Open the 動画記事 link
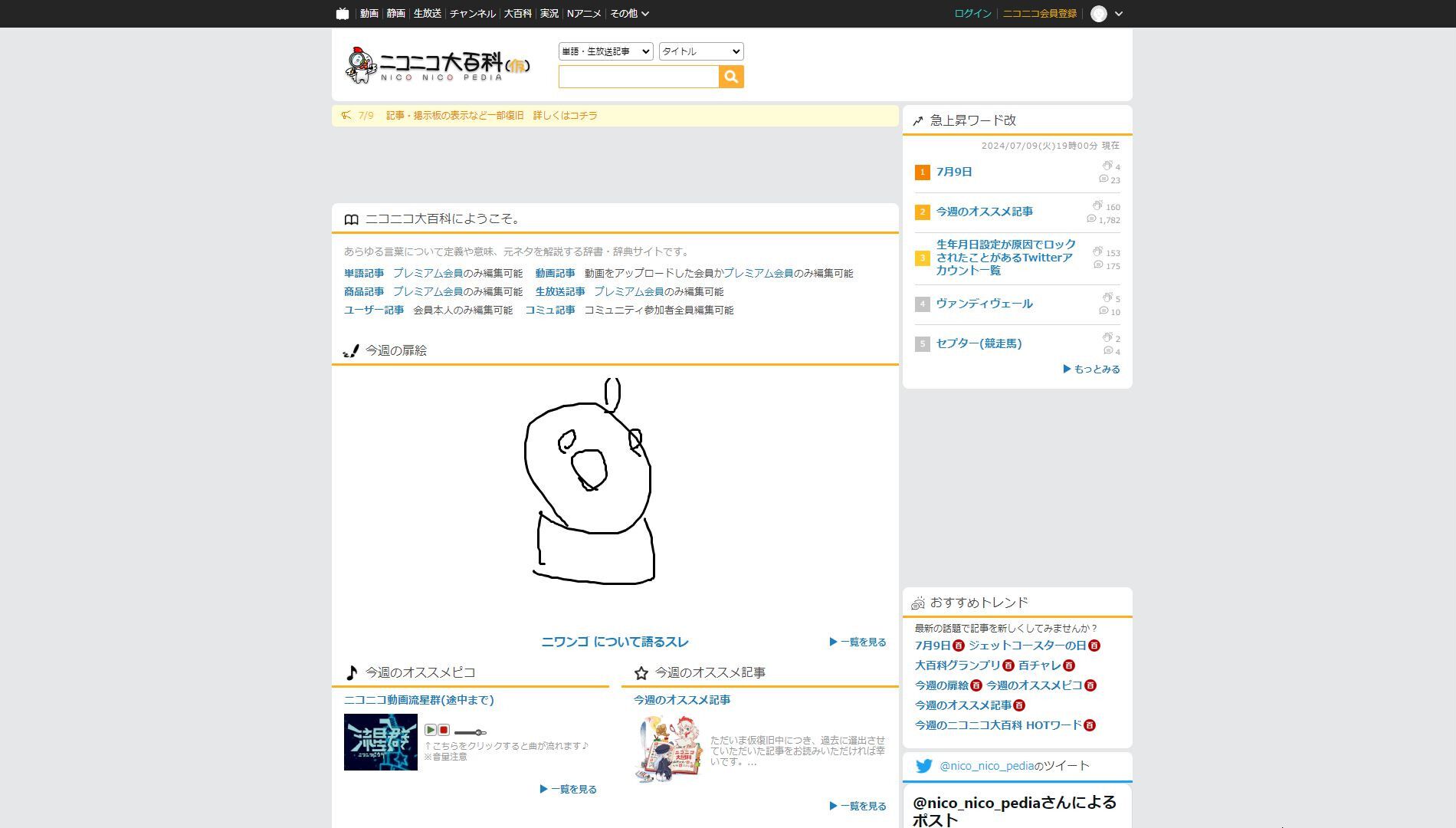1456x828 pixels. [555, 273]
